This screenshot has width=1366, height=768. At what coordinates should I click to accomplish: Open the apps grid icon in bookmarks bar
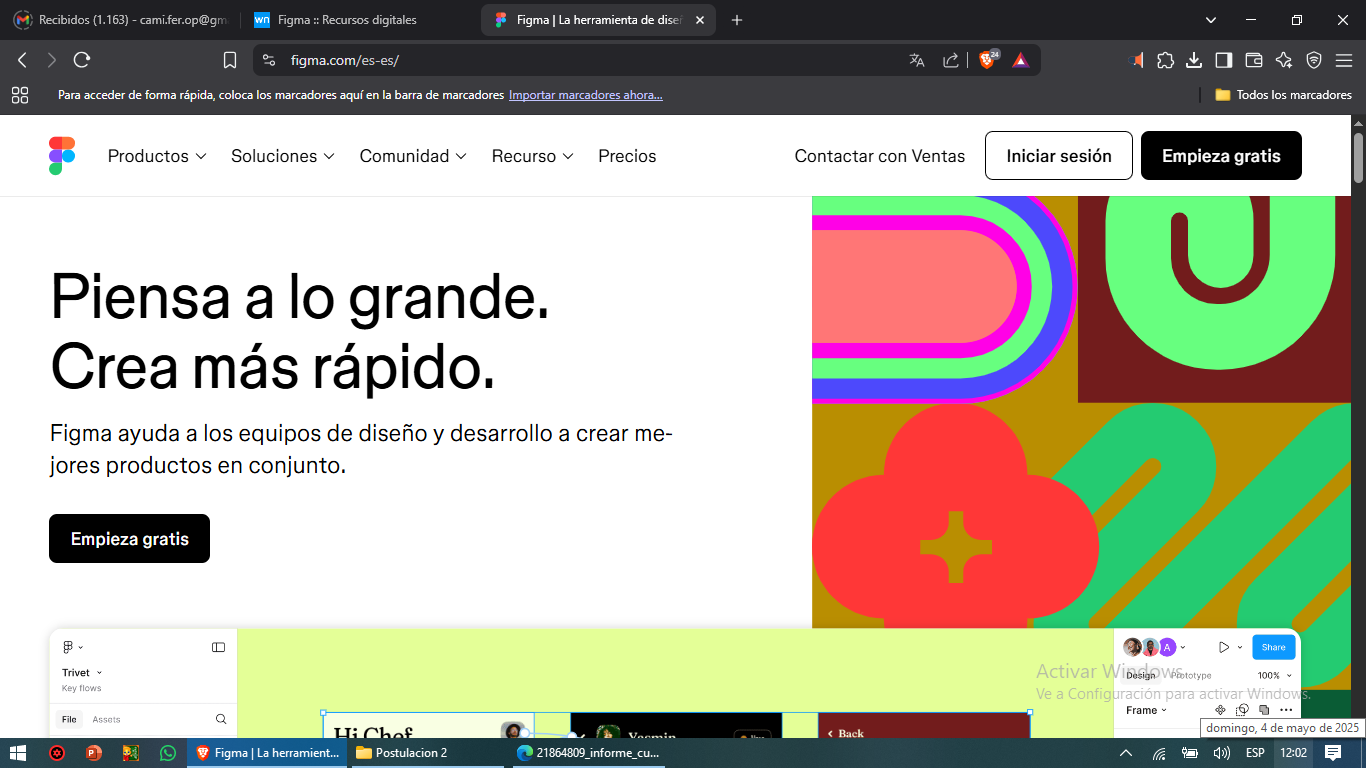[x=20, y=95]
